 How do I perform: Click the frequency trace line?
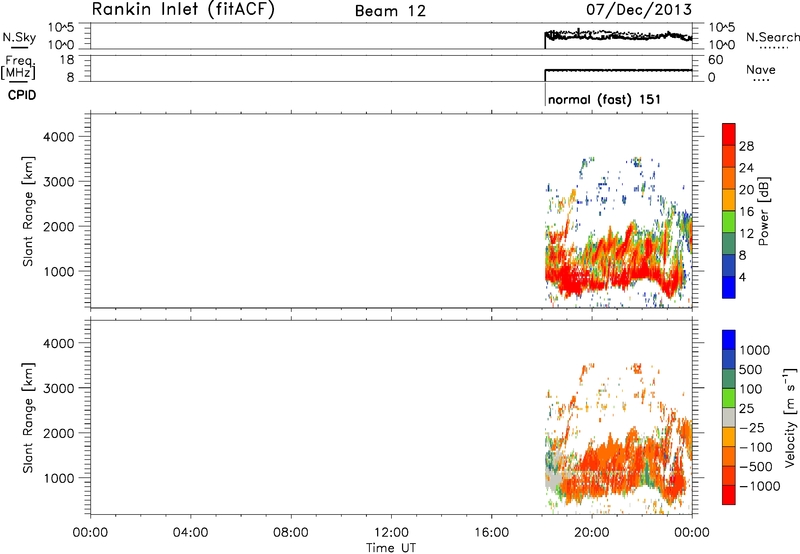tap(618, 70)
